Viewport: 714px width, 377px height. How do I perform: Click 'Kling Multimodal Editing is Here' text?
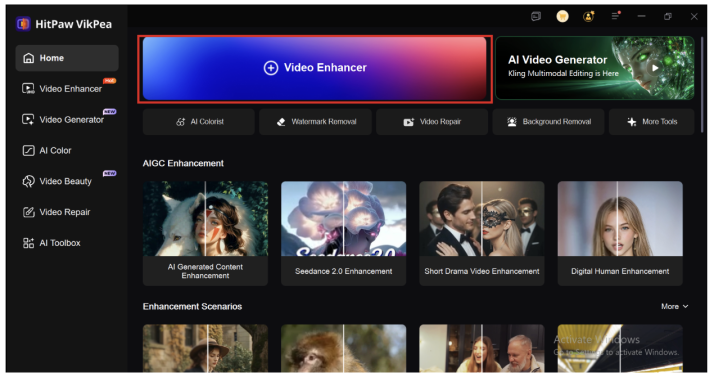click(563, 73)
